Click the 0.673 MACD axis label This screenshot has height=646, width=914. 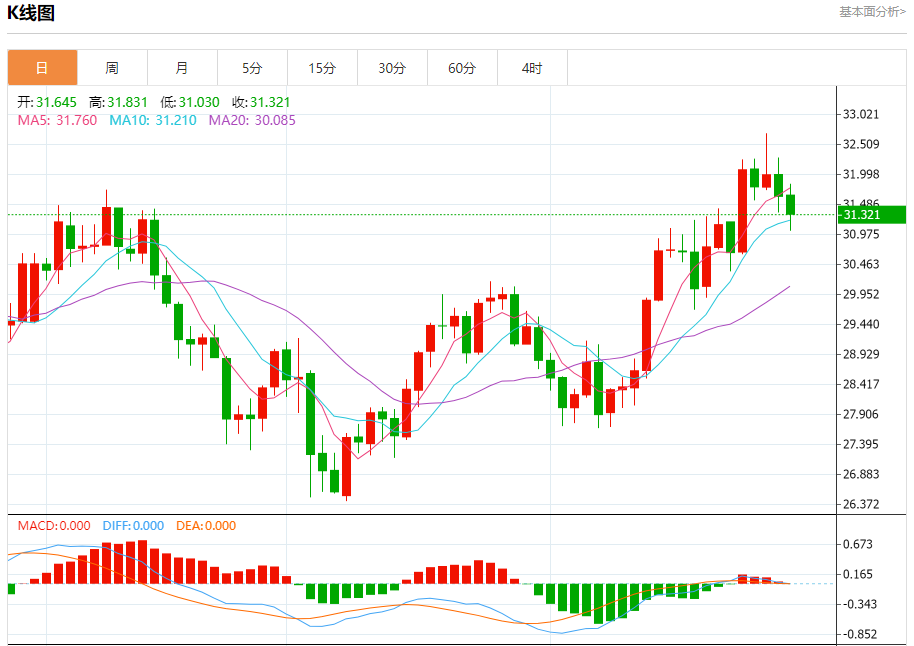[858, 545]
